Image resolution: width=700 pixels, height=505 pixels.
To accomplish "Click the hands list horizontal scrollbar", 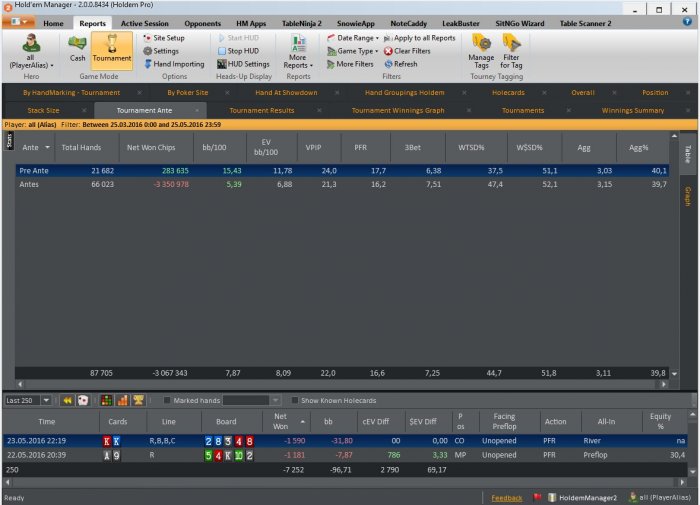I will click(345, 482).
